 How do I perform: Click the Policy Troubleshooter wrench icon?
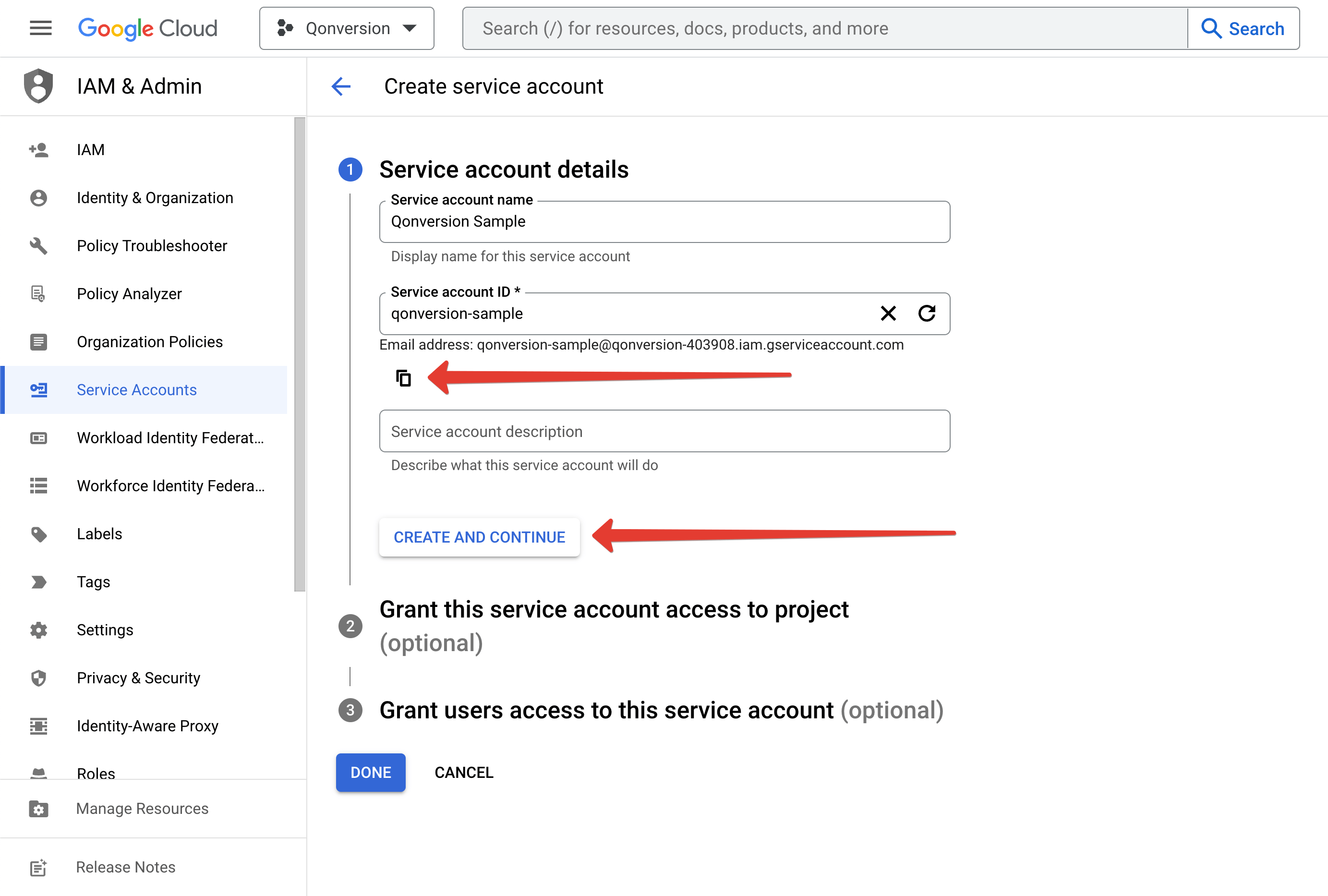(38, 246)
